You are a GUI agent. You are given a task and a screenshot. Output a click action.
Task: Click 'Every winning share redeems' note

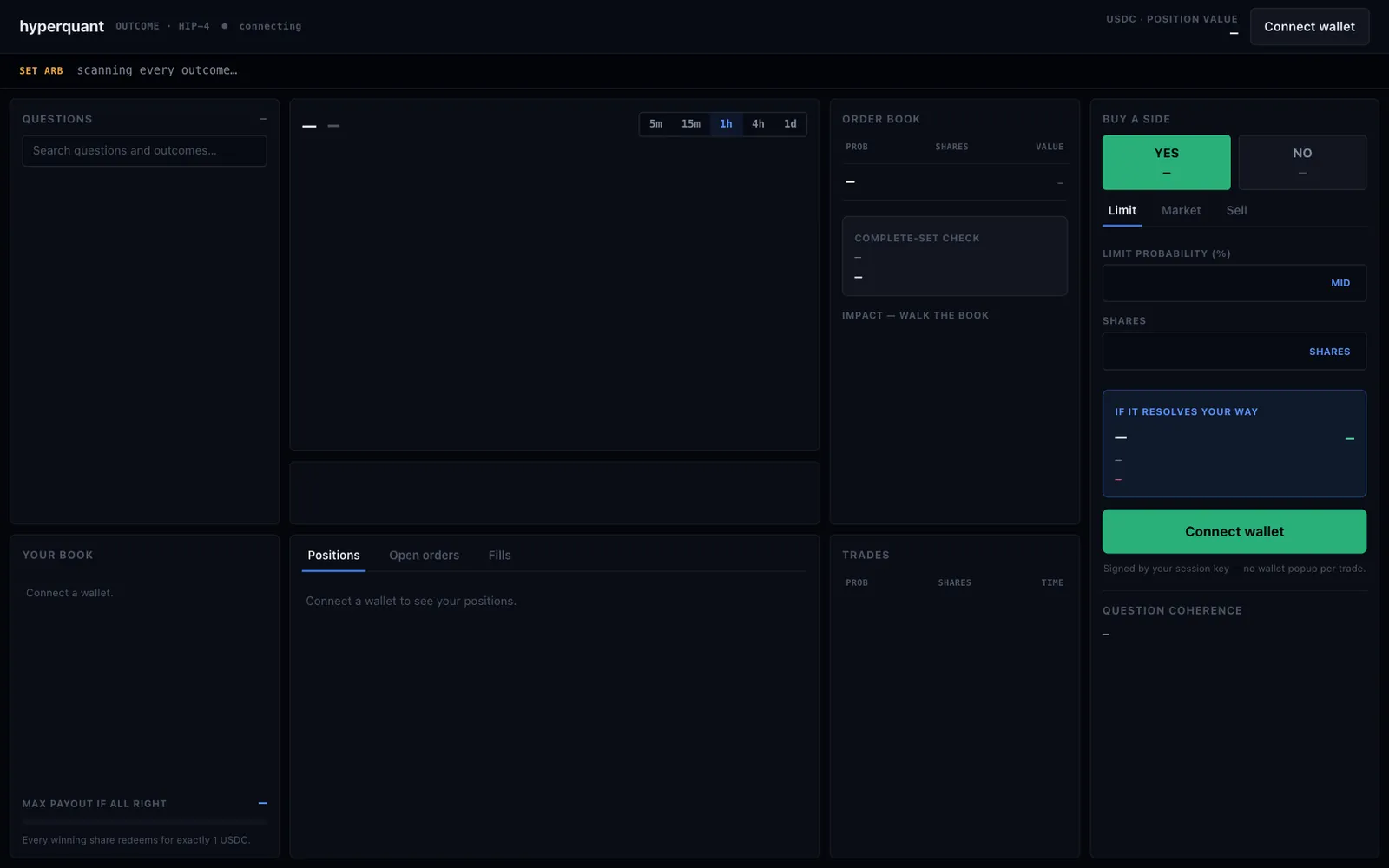(x=136, y=840)
